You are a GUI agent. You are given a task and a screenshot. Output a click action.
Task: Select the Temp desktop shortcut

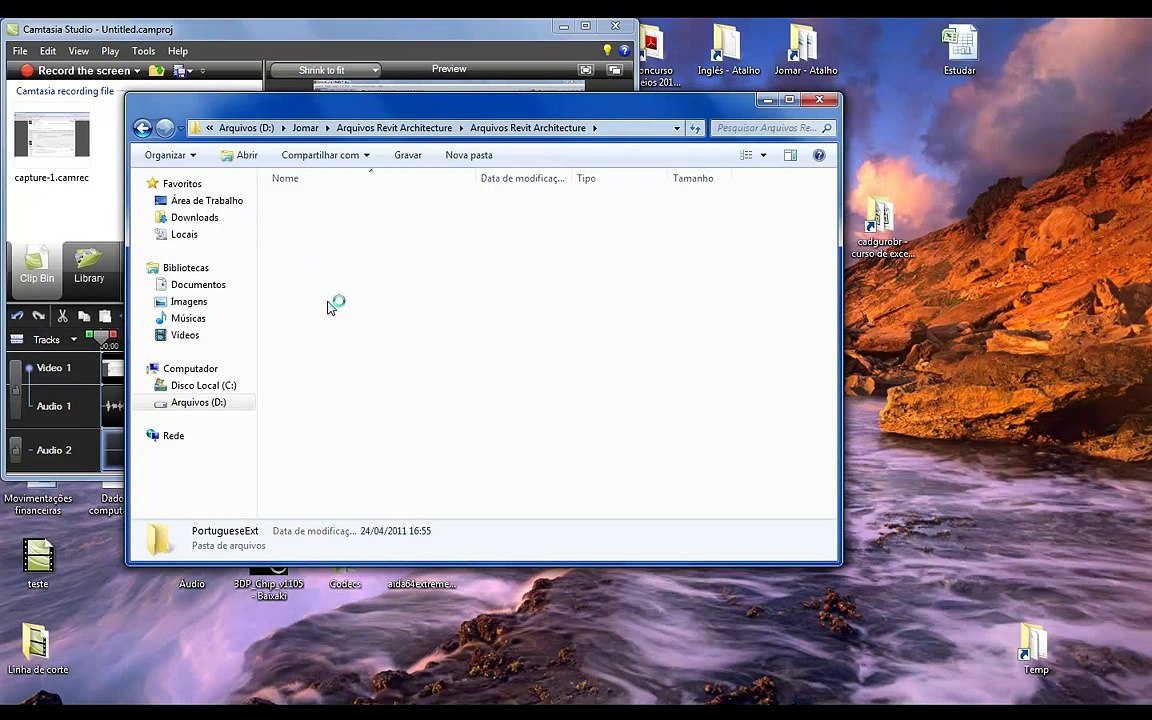point(1035,649)
